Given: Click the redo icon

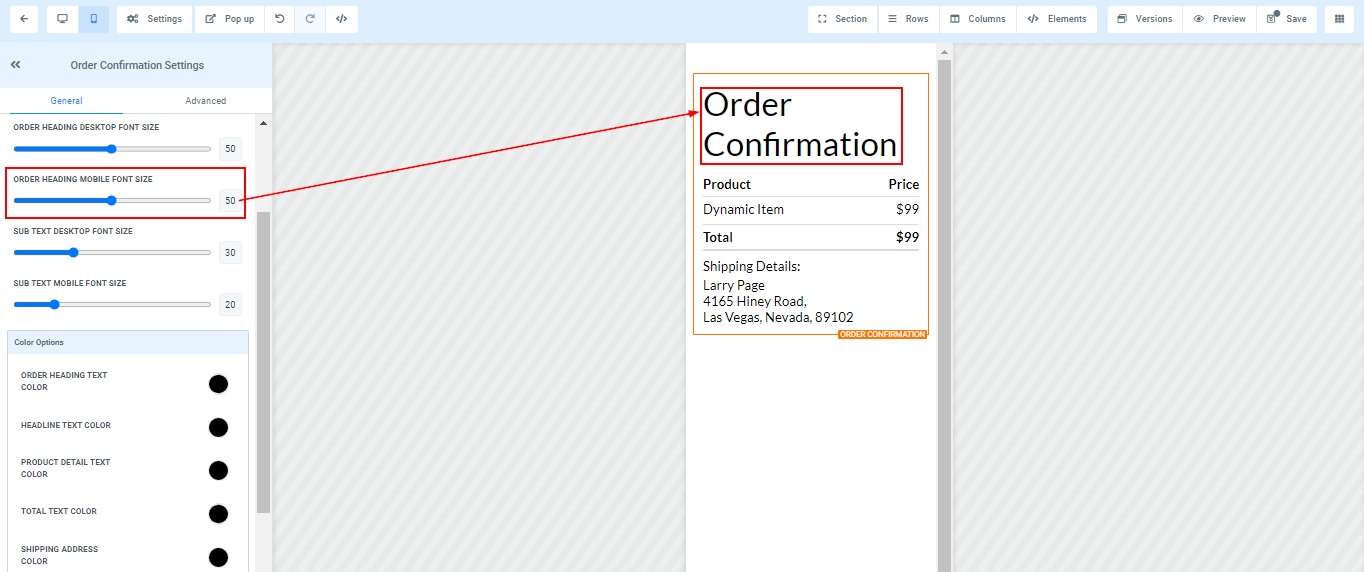Looking at the screenshot, I should 310,19.
